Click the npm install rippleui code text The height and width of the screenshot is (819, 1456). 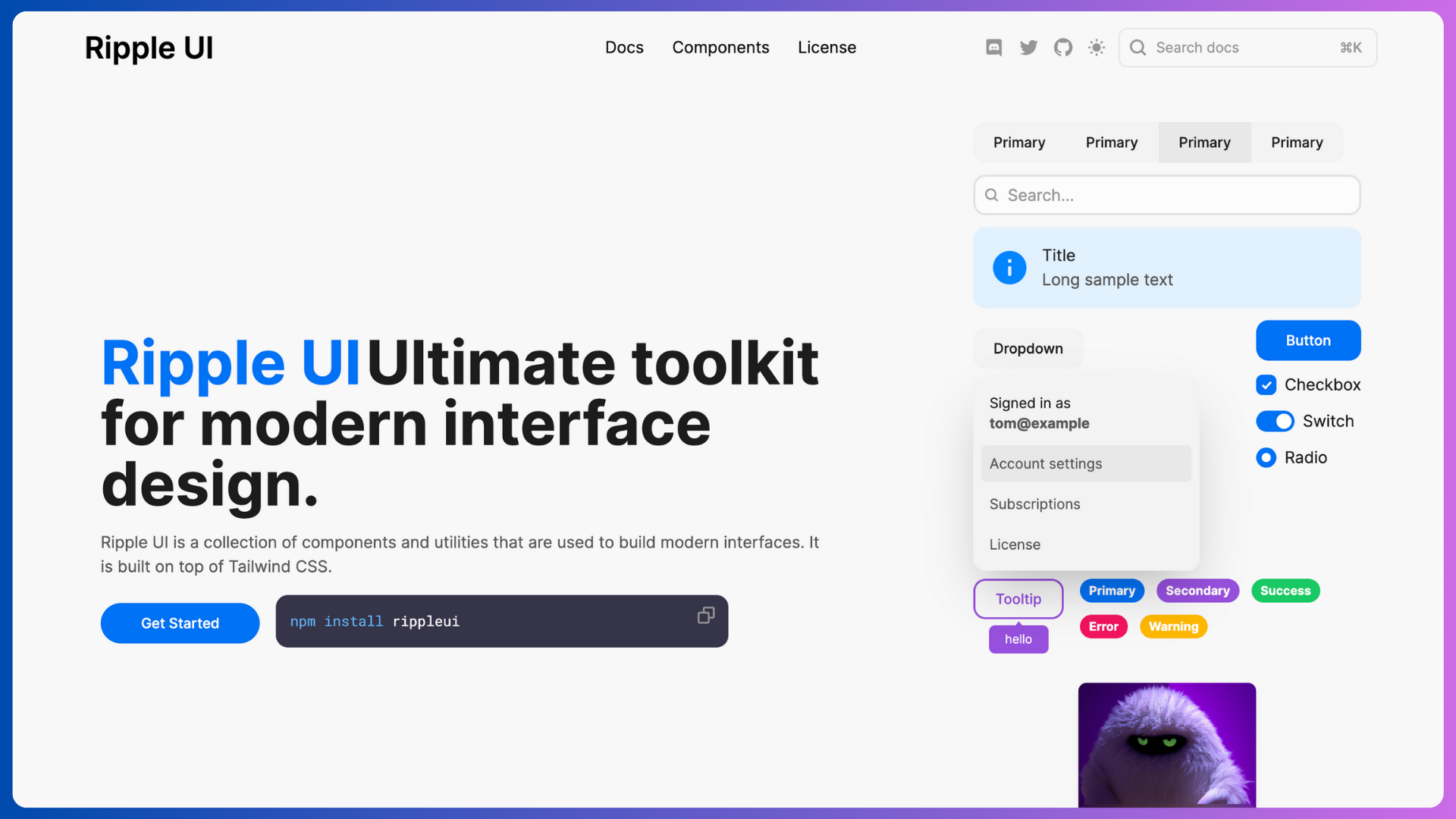point(375,622)
